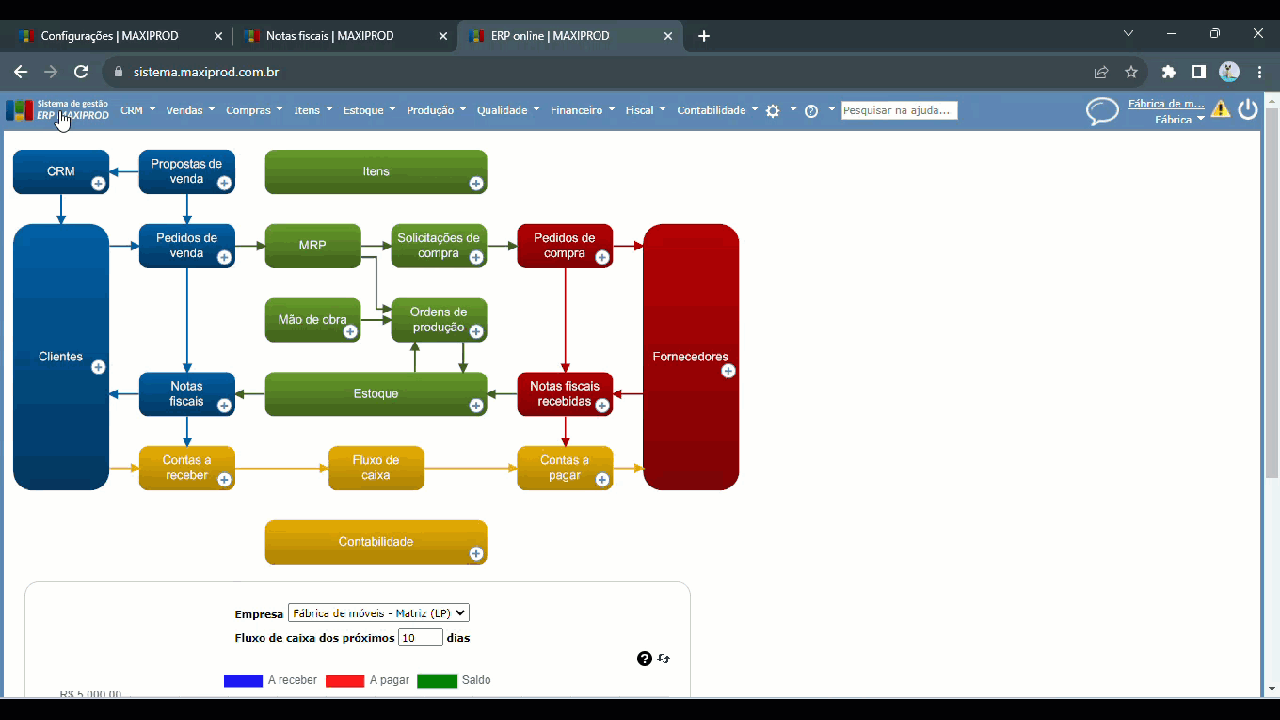Image resolution: width=1280 pixels, height=720 pixels.
Task: Click the ERP MAXIPROD home logo
Action: click(58, 110)
